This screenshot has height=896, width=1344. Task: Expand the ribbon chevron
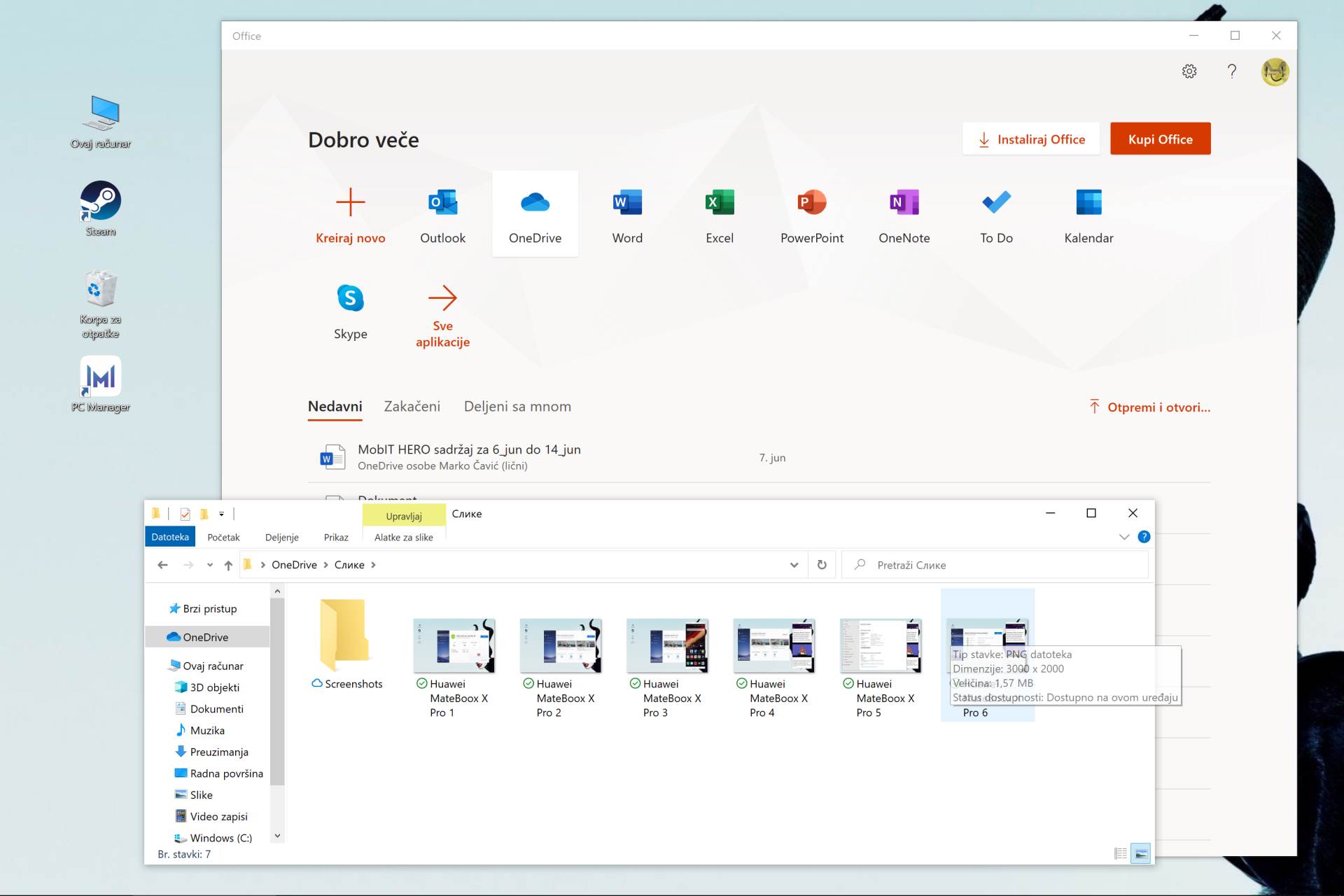click(1124, 537)
